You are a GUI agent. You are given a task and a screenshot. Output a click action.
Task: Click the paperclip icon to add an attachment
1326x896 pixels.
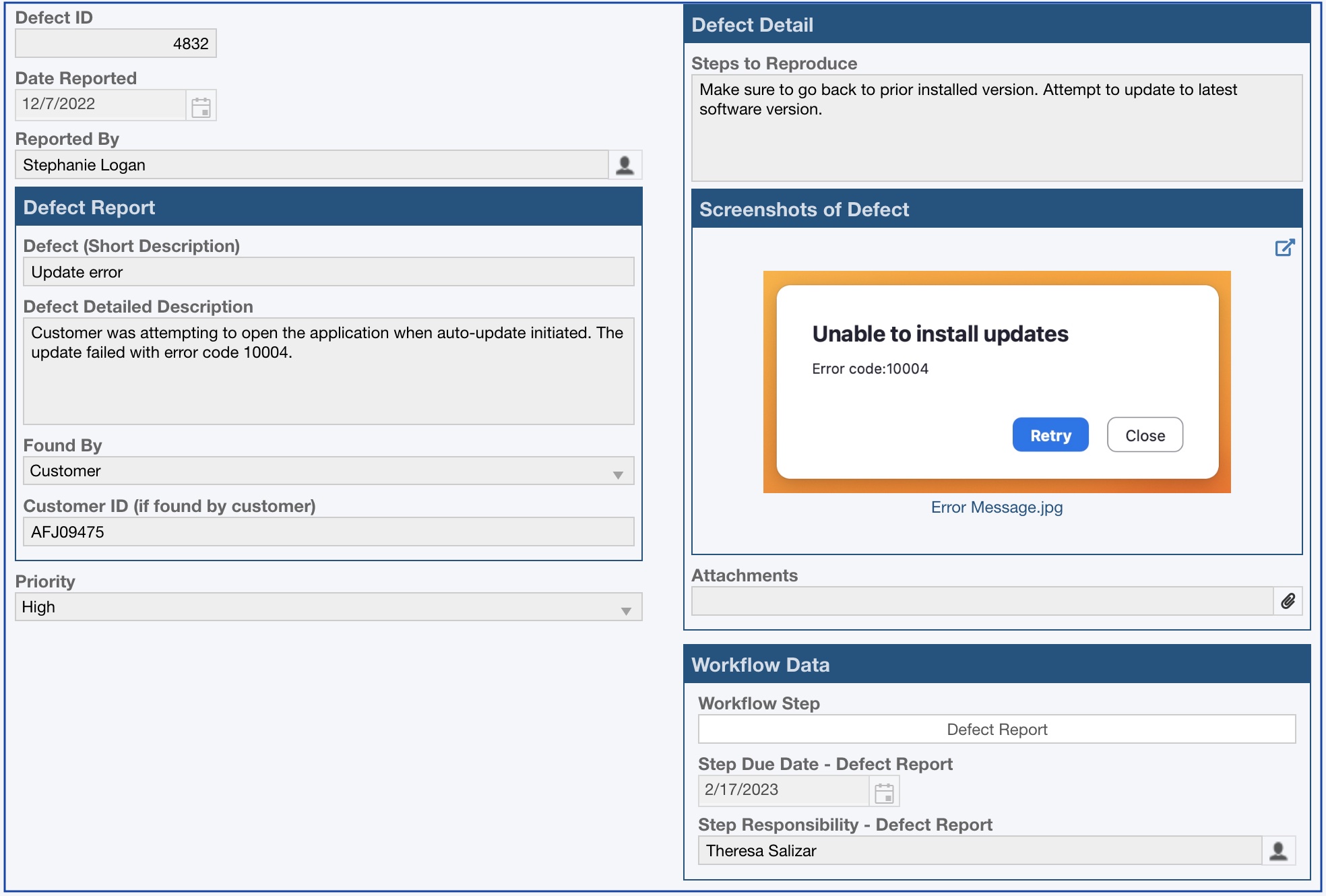1289,602
